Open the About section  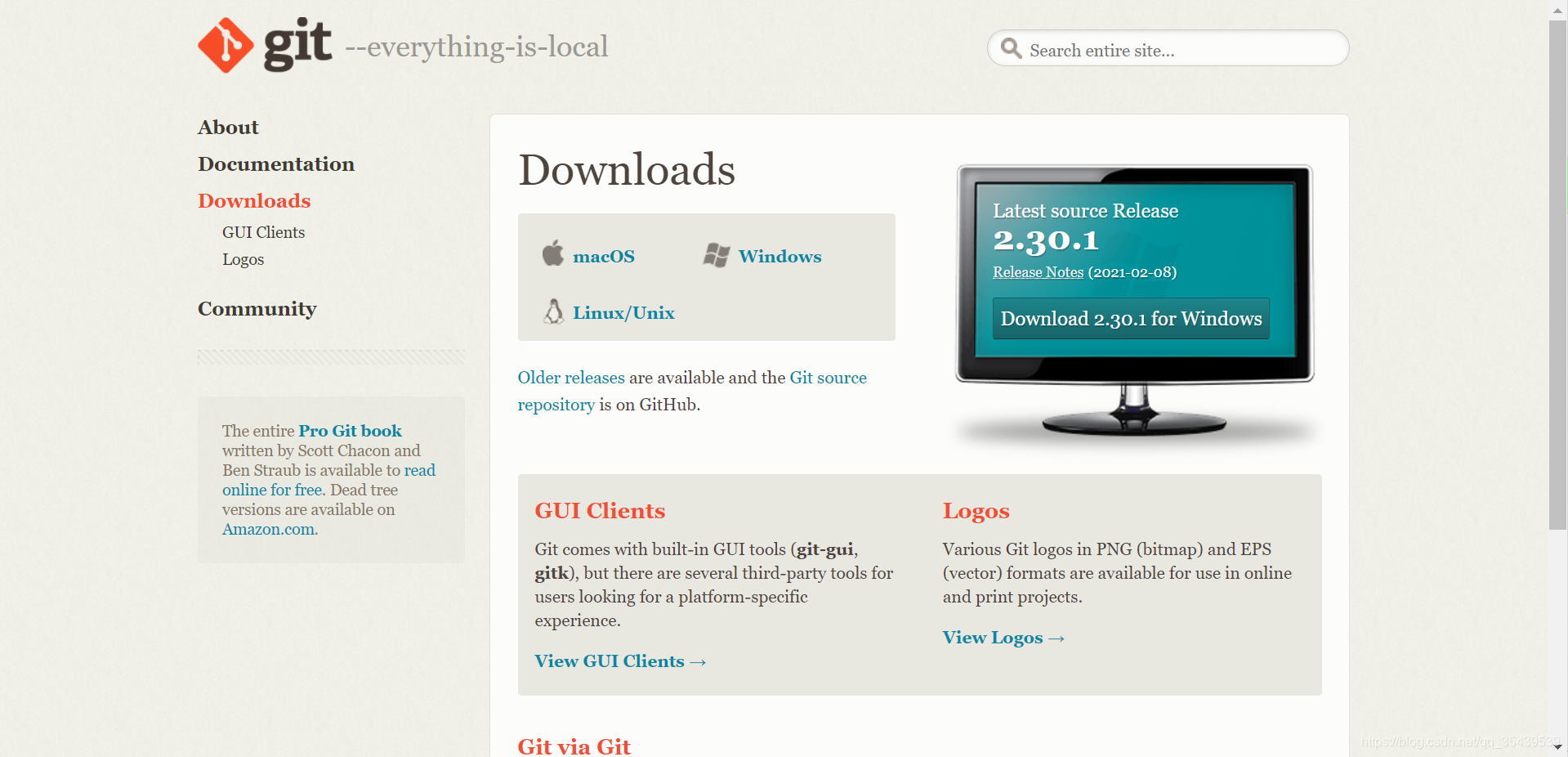pos(228,128)
